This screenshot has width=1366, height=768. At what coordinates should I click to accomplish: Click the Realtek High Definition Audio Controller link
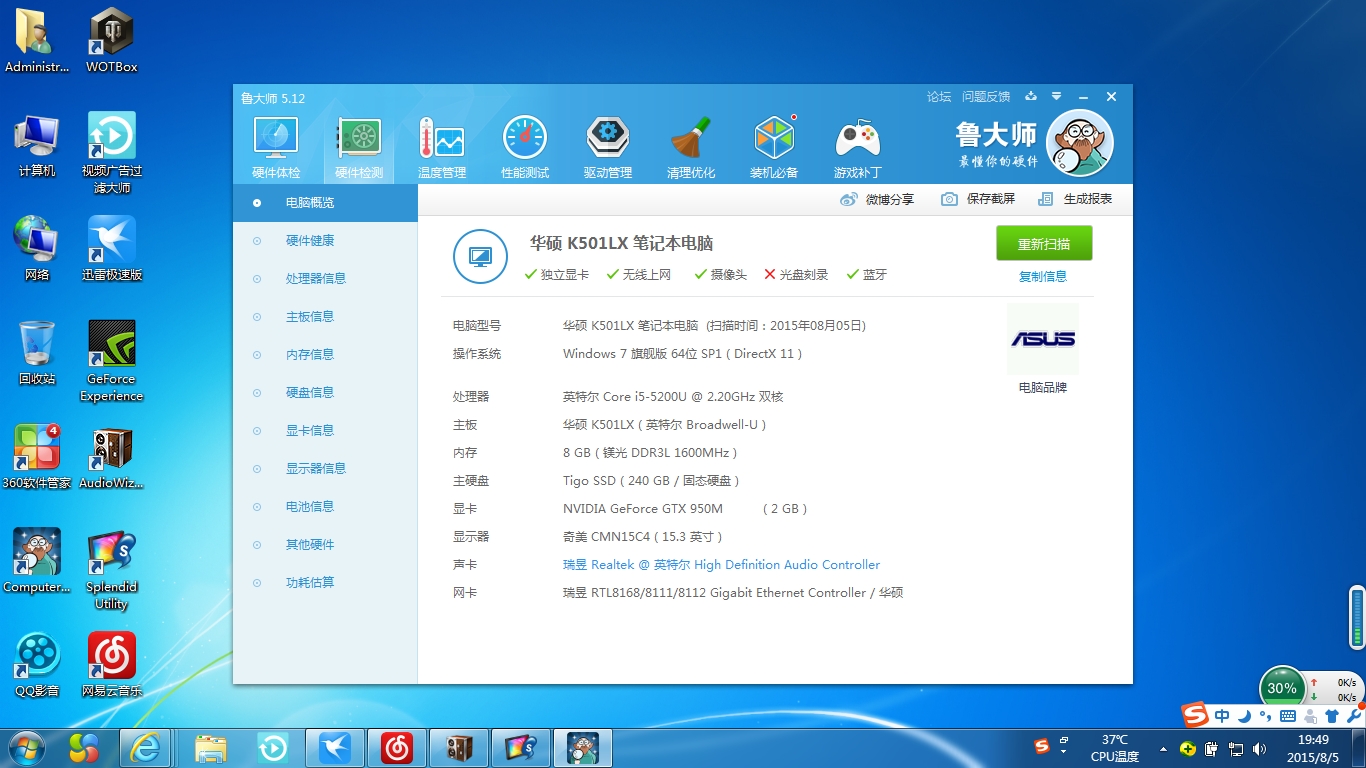722,565
